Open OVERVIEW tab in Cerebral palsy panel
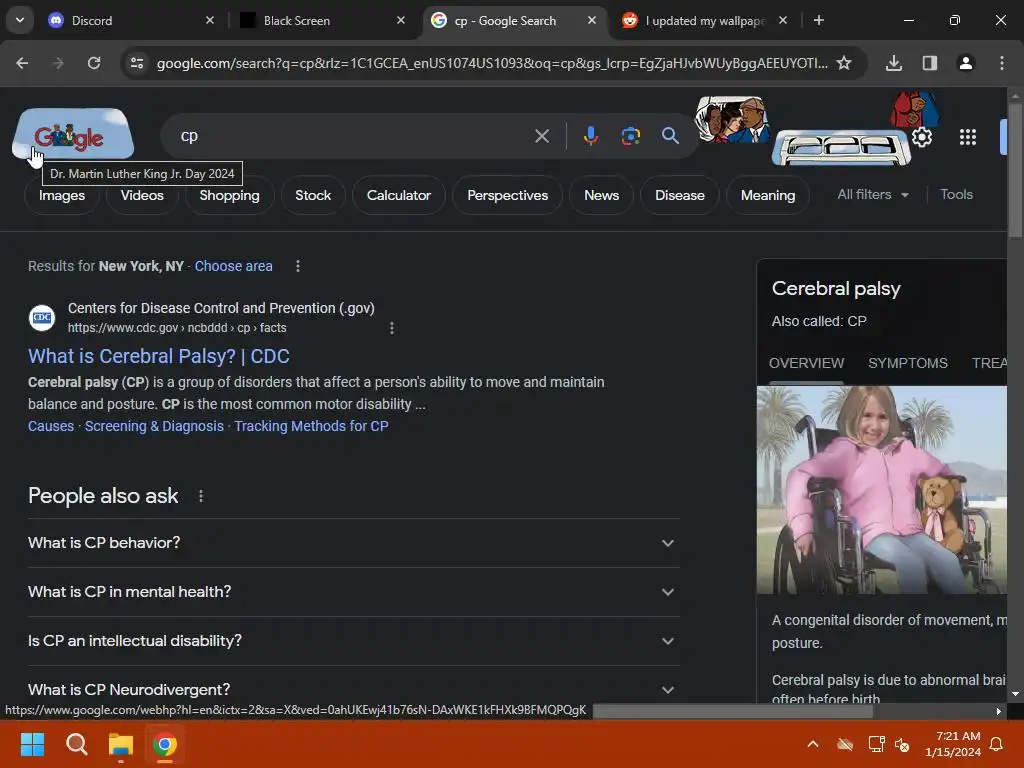This screenshot has width=1024, height=768. [x=807, y=363]
